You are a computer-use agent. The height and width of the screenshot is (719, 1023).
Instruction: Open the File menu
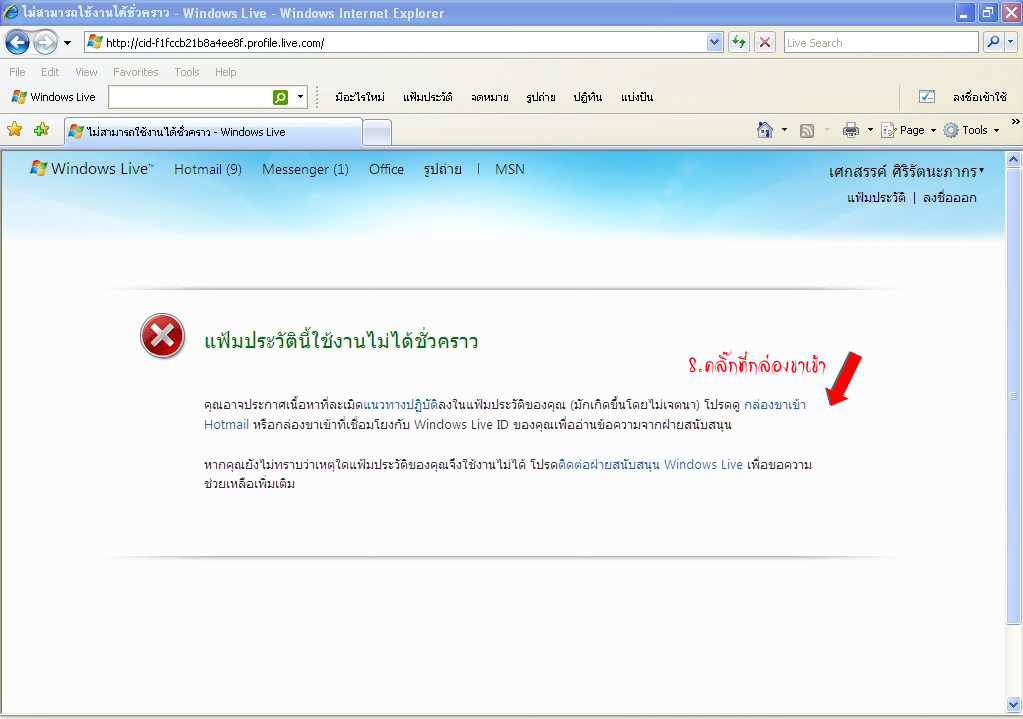pos(18,72)
